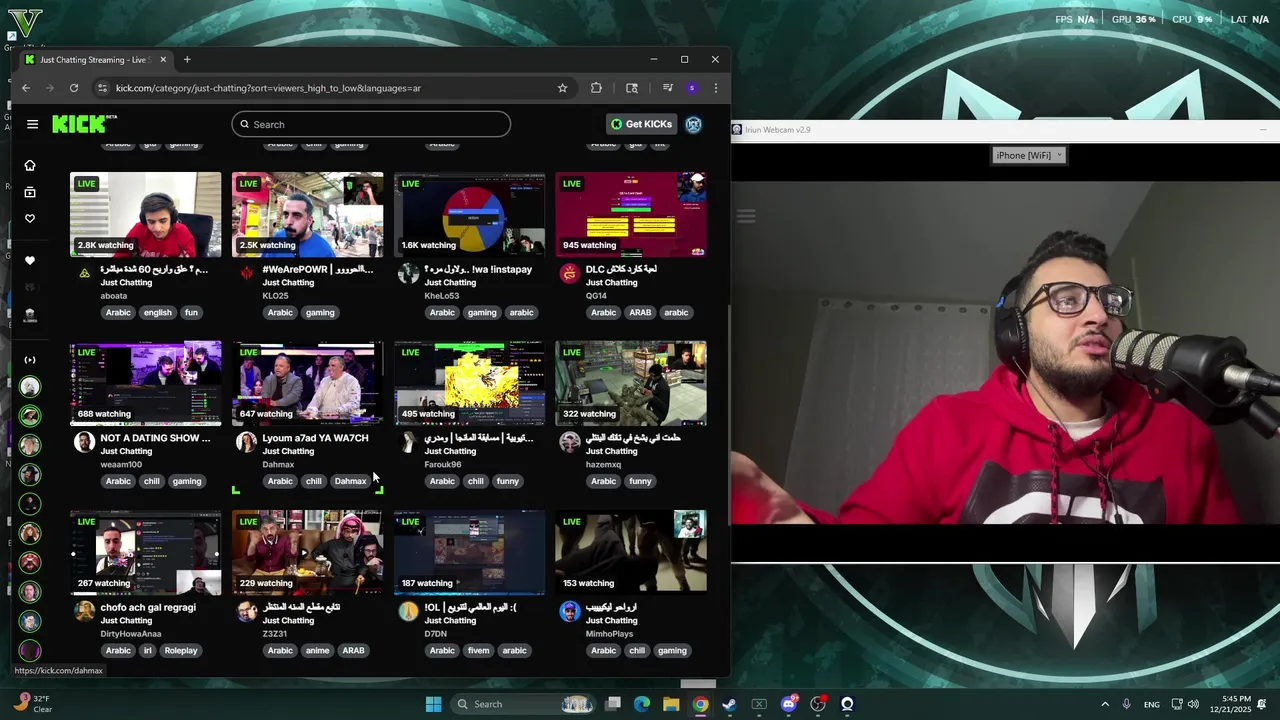Open the ENG language selector in taskbar
This screenshot has width=1280, height=720.
coord(1152,704)
